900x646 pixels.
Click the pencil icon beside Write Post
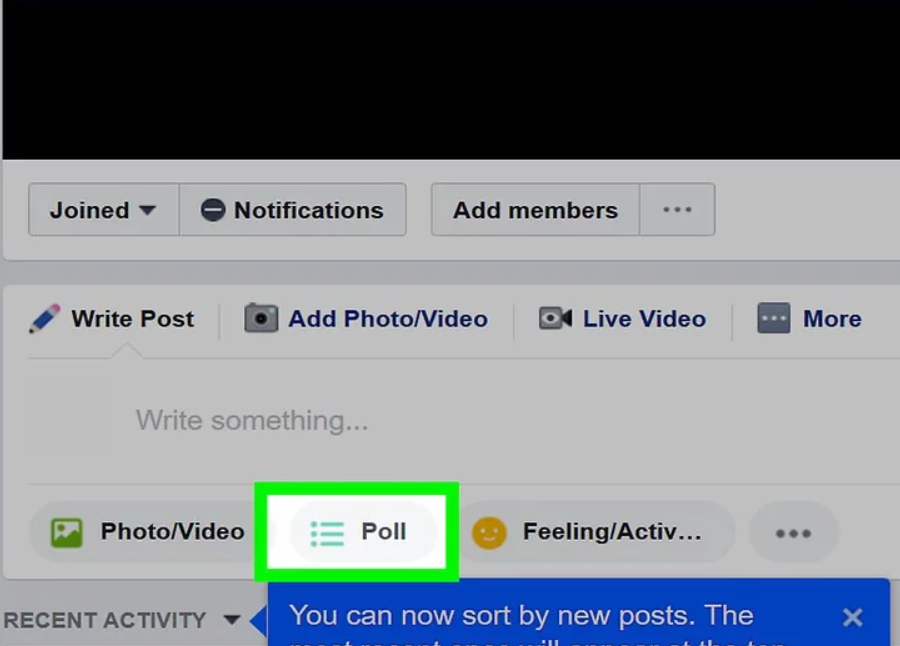44,319
